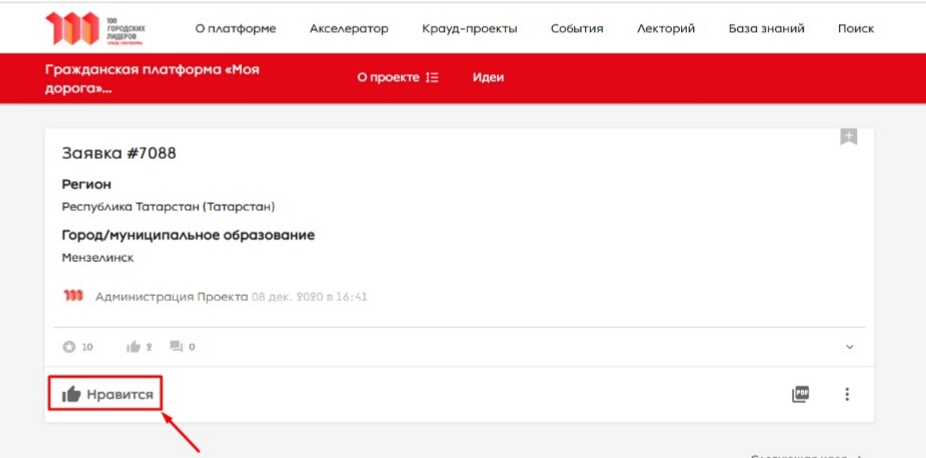Click the thumbs-up count icon showing 2
The image size is (926, 458).
tap(133, 347)
